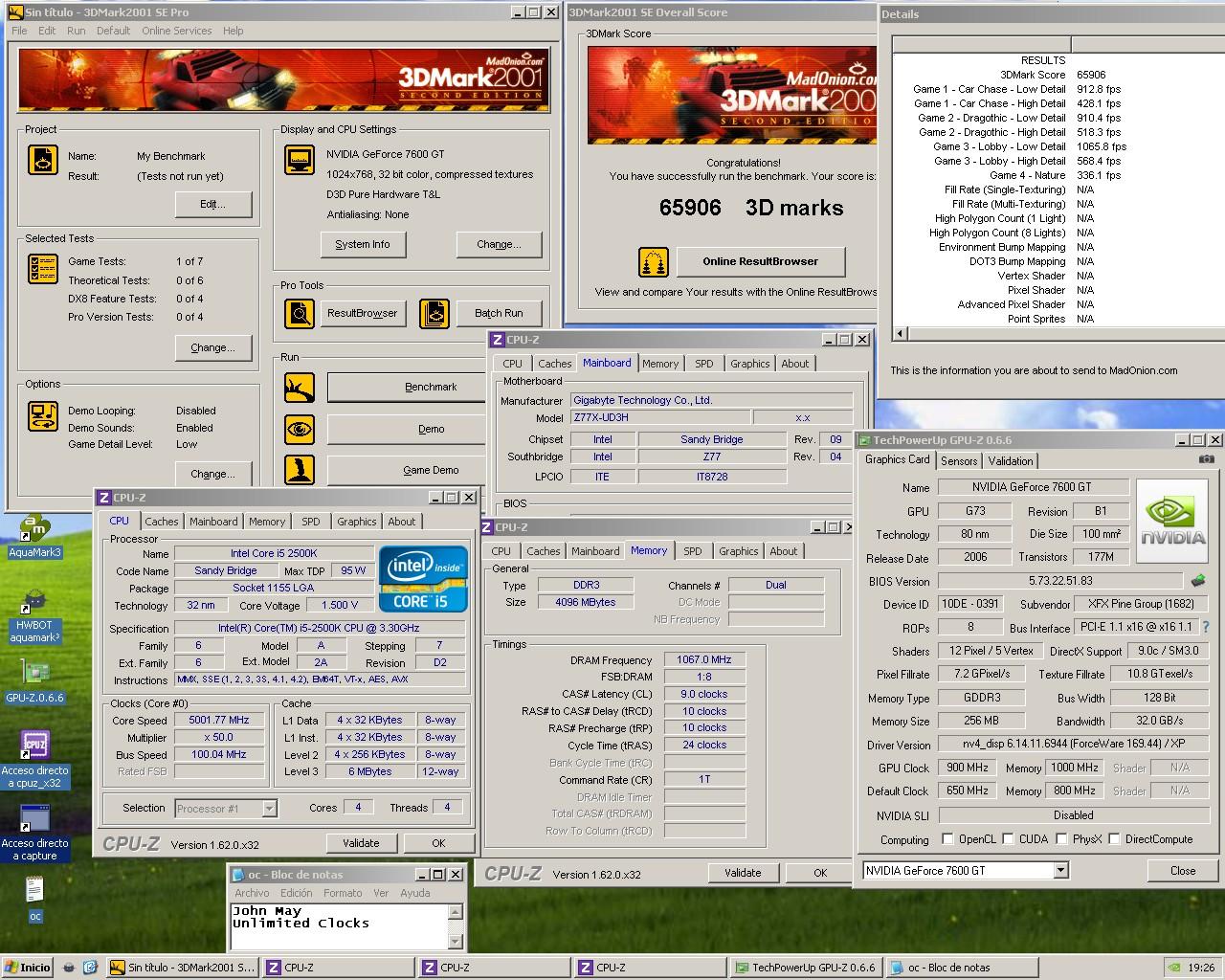Open cpuz_x32 shortcut on desktop
Viewport: 1225px width, 980px height.
35,760
